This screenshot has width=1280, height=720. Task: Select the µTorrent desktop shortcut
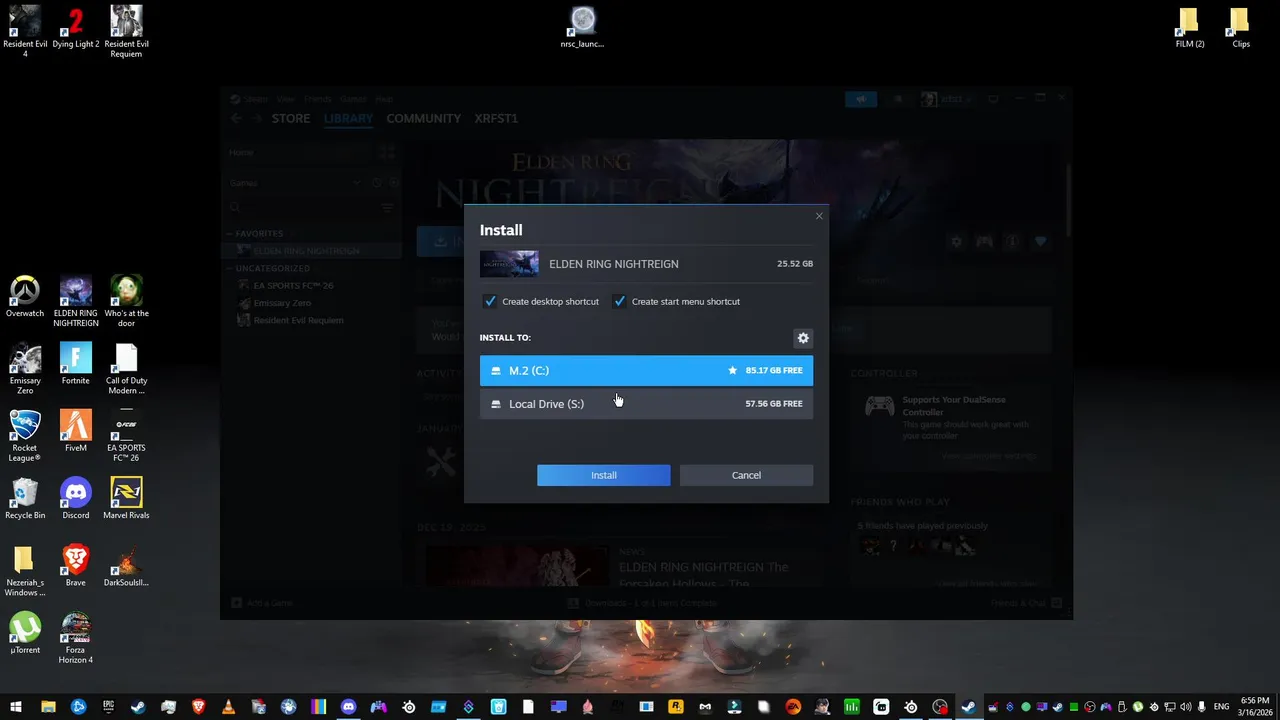25,632
